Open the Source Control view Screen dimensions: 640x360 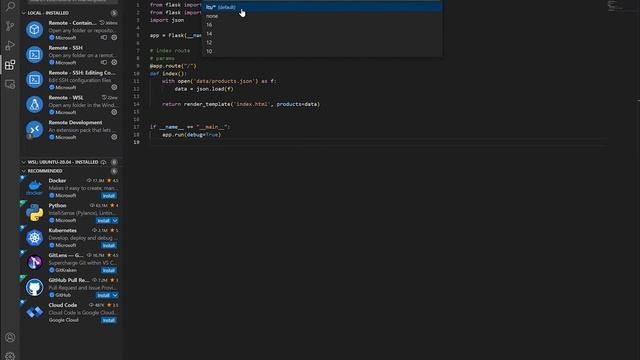click(x=10, y=26)
